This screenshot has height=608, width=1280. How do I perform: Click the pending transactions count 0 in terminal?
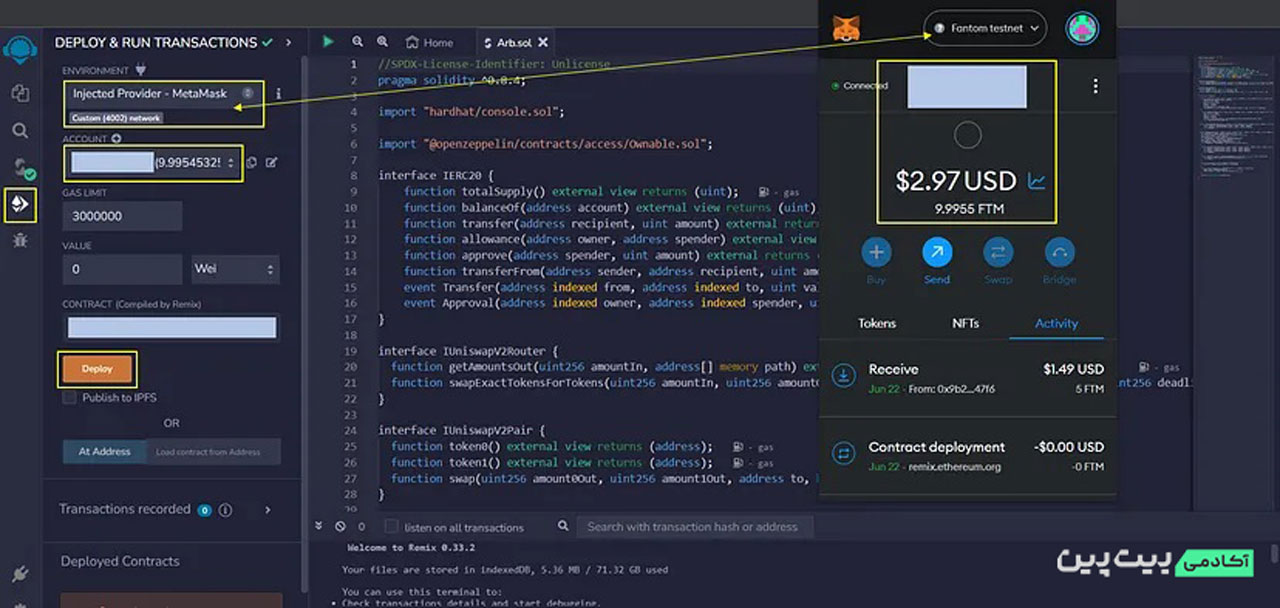pyautogui.click(x=361, y=526)
